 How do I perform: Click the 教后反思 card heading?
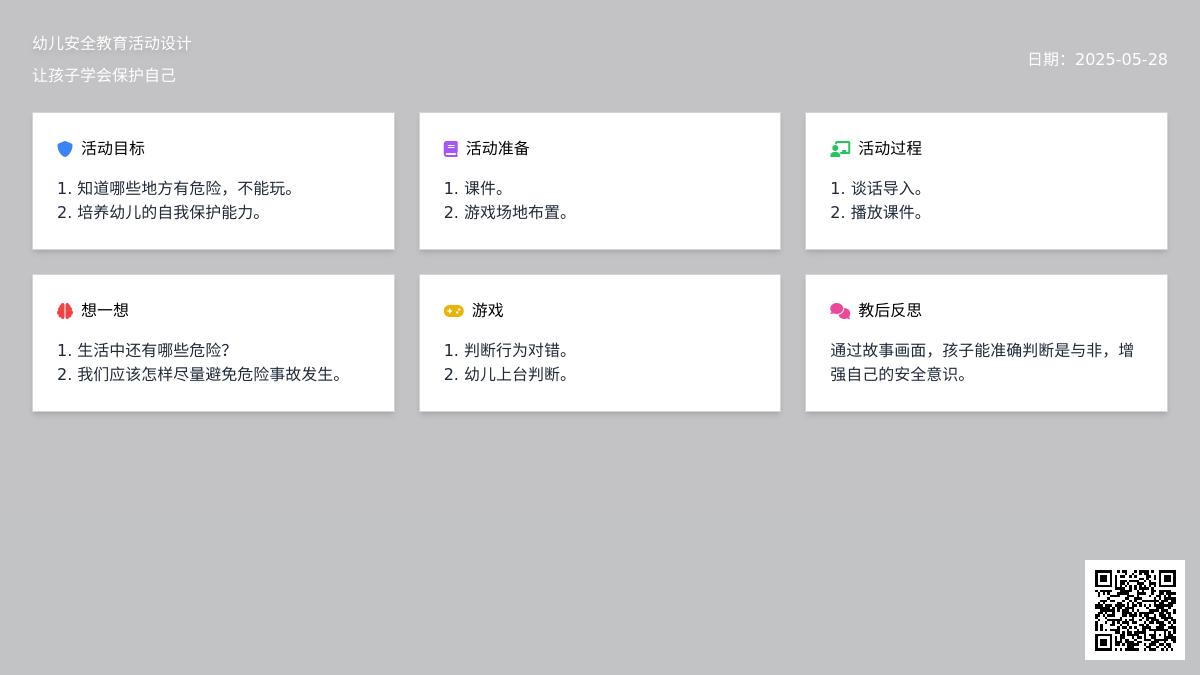tap(890, 310)
